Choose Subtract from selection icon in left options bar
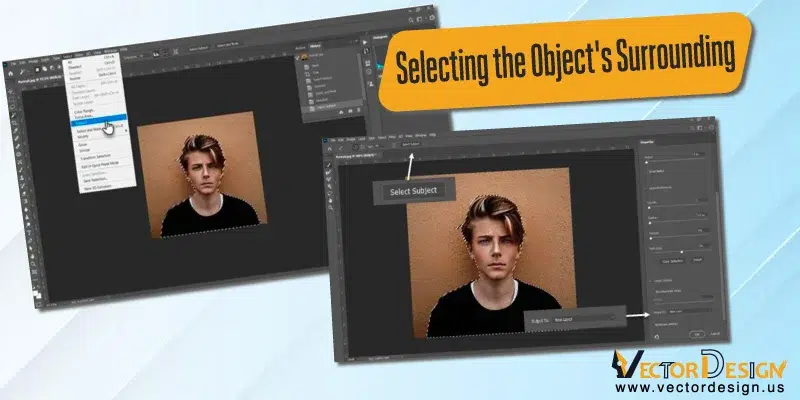The width and height of the screenshot is (800, 400). tap(52, 68)
